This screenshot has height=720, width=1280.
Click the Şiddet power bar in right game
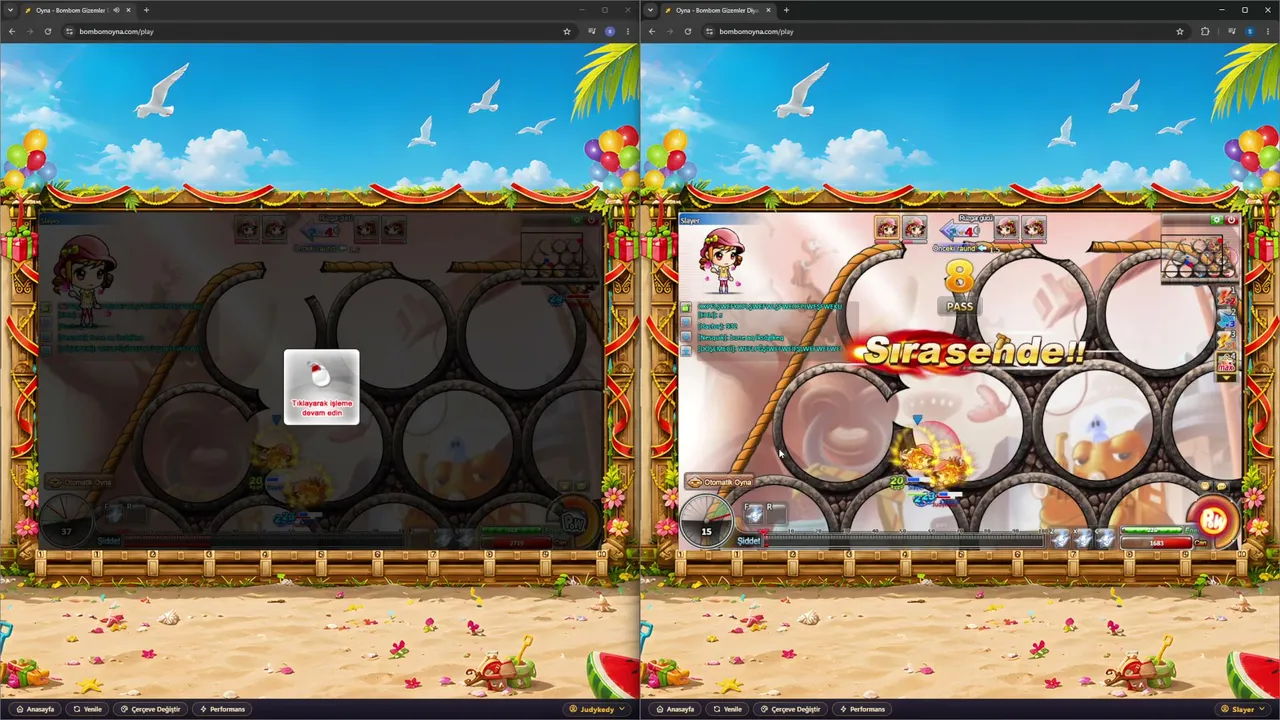point(904,541)
